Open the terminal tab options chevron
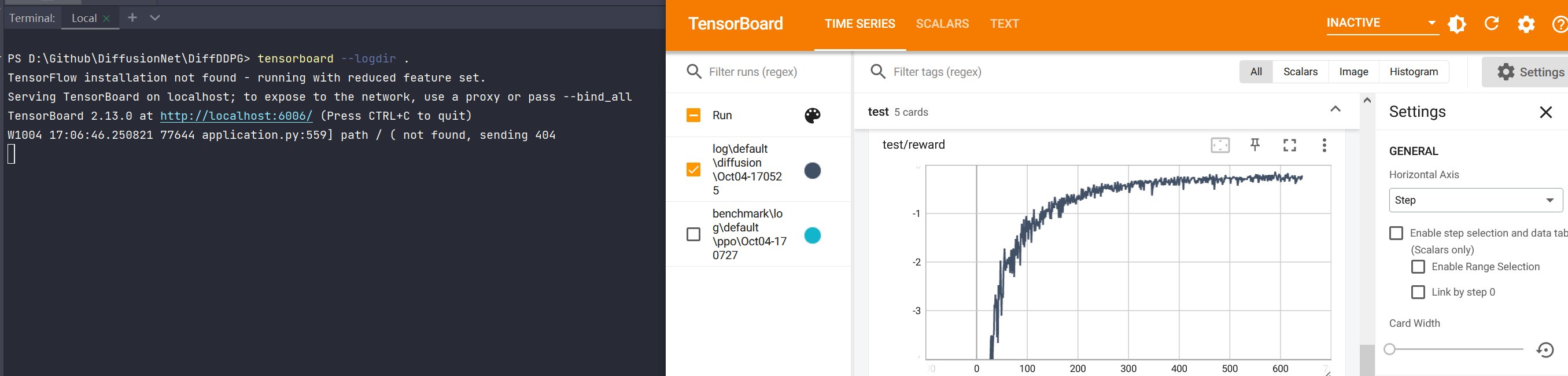 (154, 18)
